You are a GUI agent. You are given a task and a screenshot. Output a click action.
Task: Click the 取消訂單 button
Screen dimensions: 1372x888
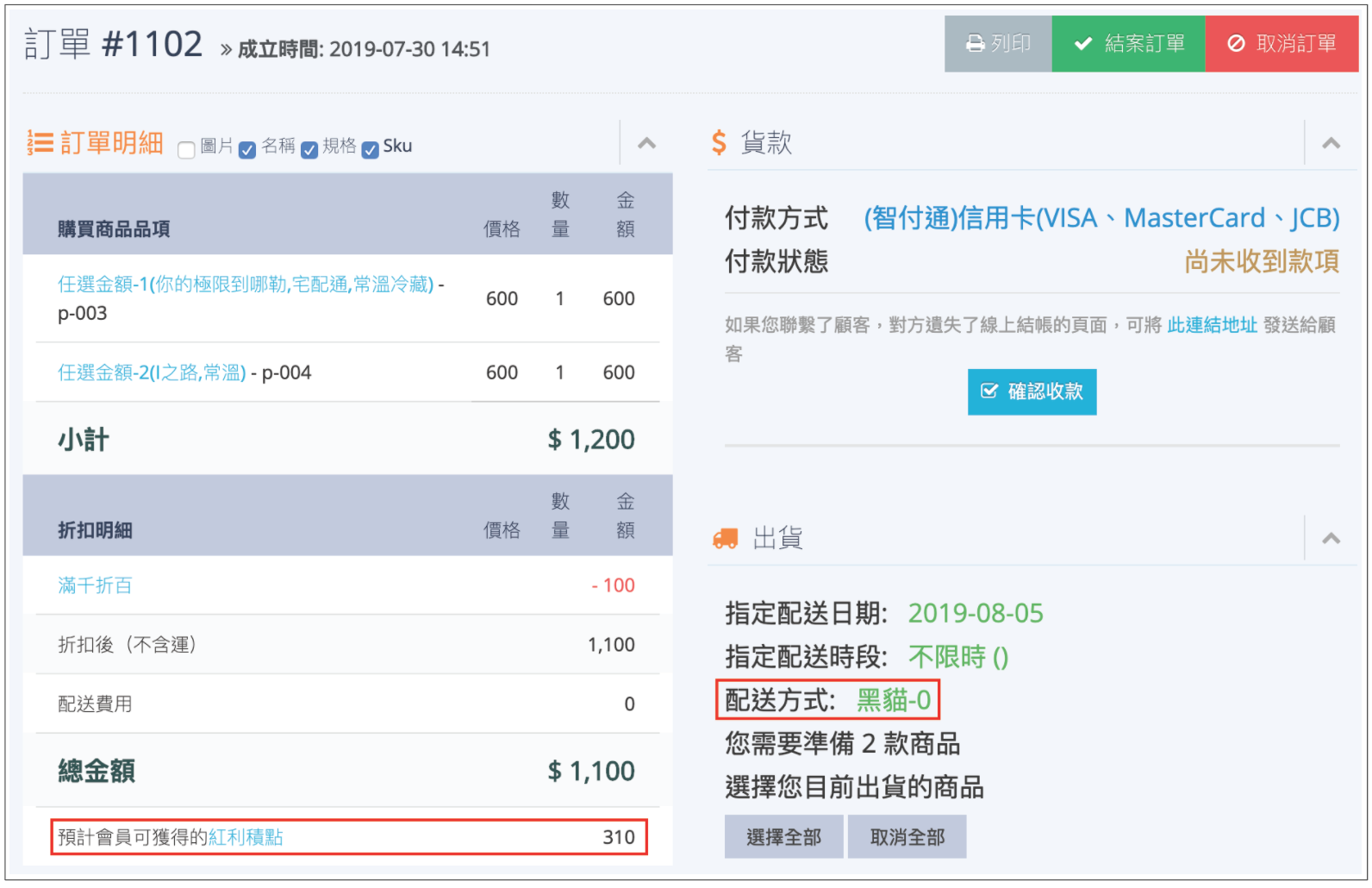(1282, 43)
